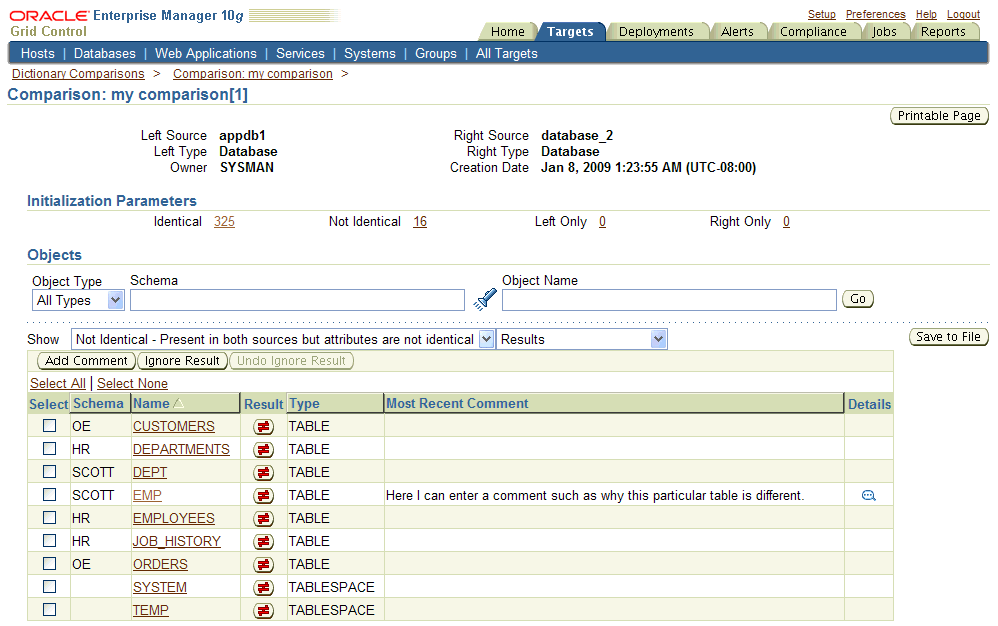This screenshot has width=998, height=626.
Task: Click the Schema input field
Action: coord(297,300)
